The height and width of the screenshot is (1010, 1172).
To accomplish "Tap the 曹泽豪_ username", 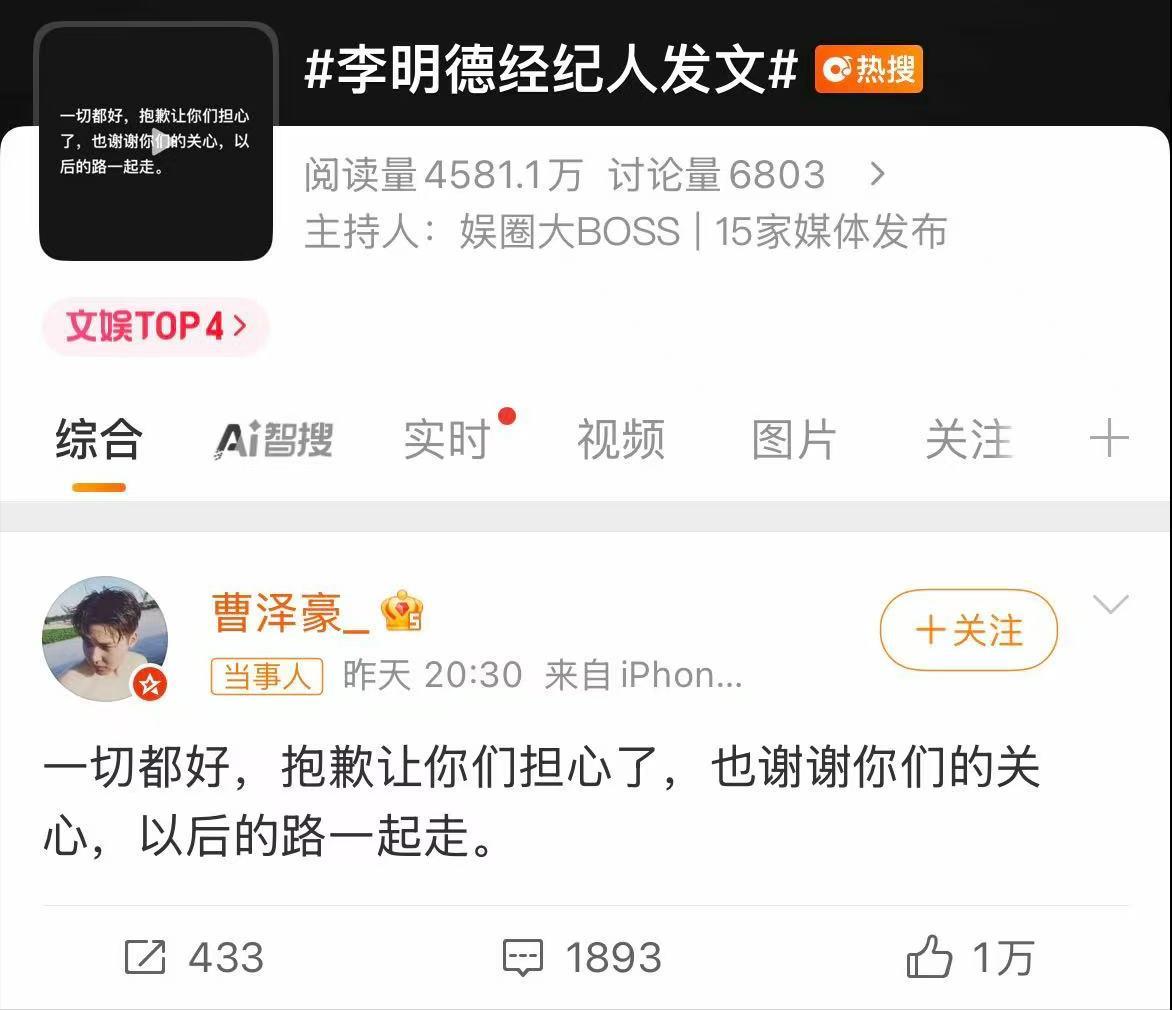I will click(291, 612).
